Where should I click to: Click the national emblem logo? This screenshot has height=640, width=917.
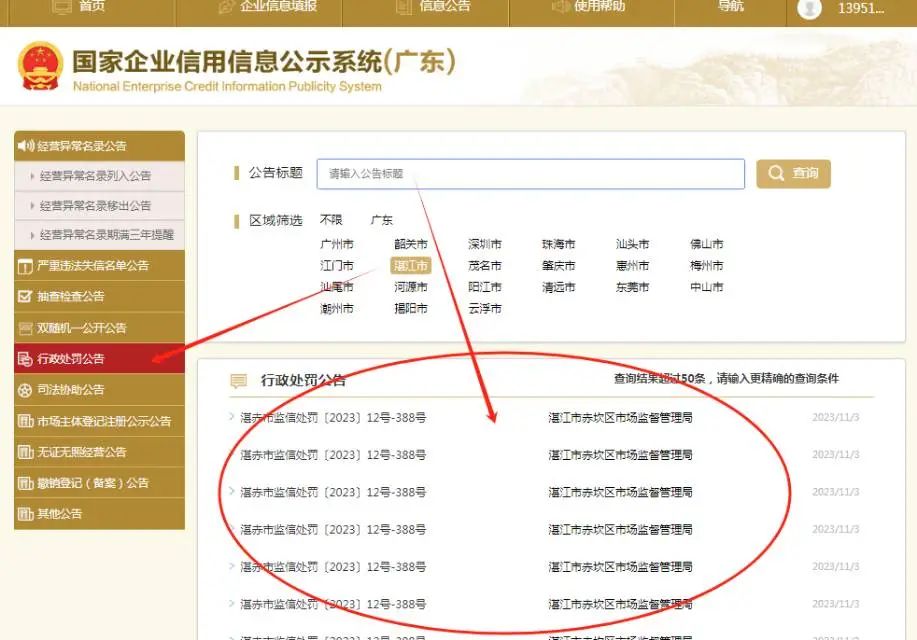(40, 66)
